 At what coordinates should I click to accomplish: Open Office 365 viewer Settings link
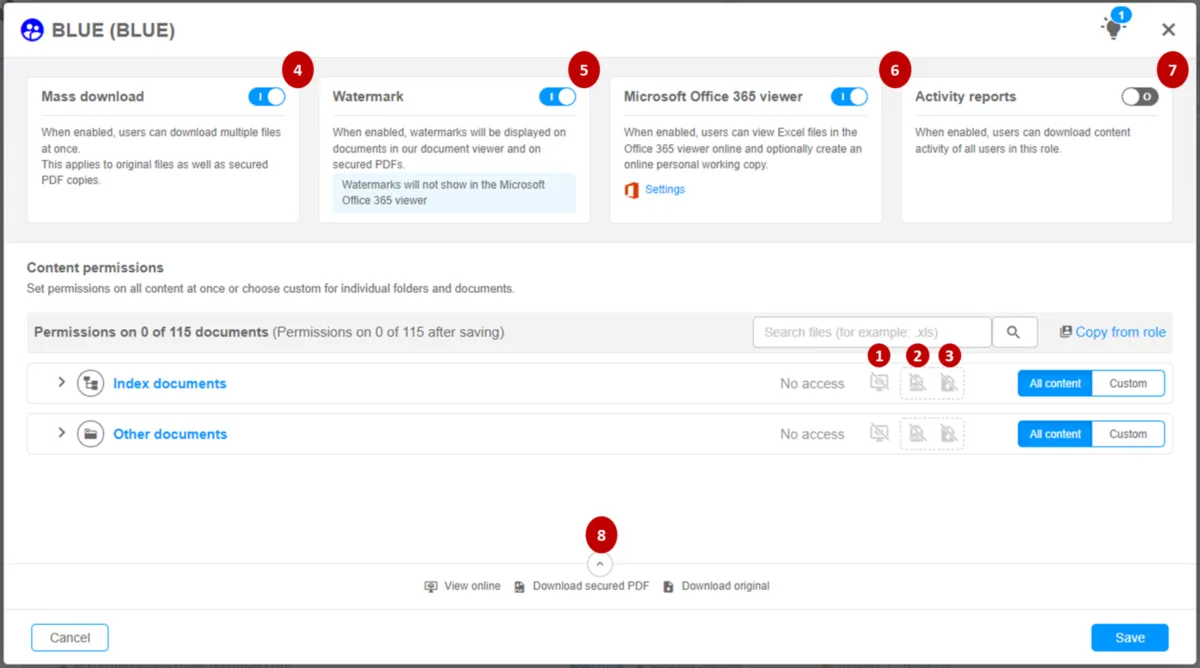(x=665, y=189)
